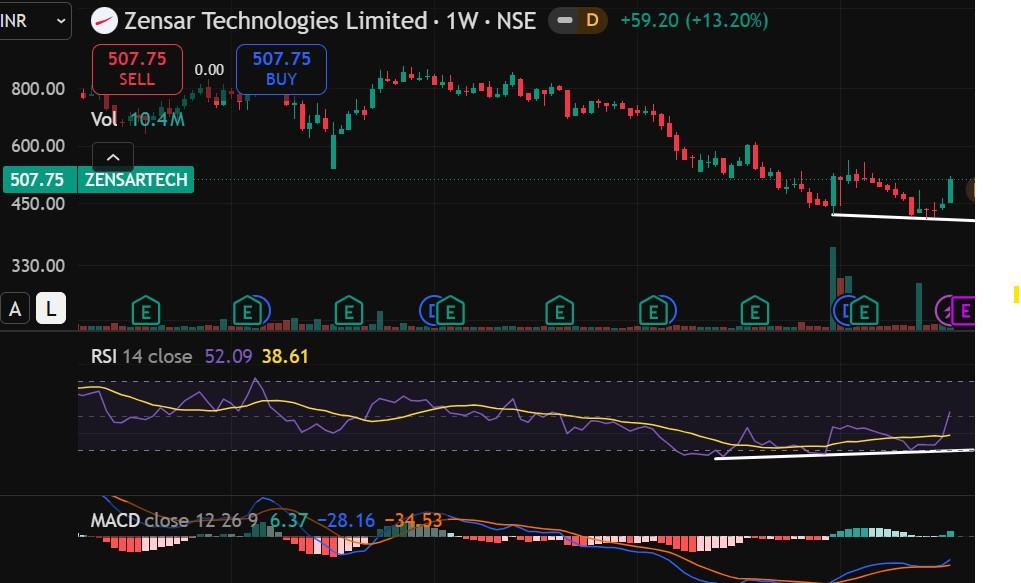Click the MACD histogram value 6.37
1021x583 pixels.
coord(288,520)
